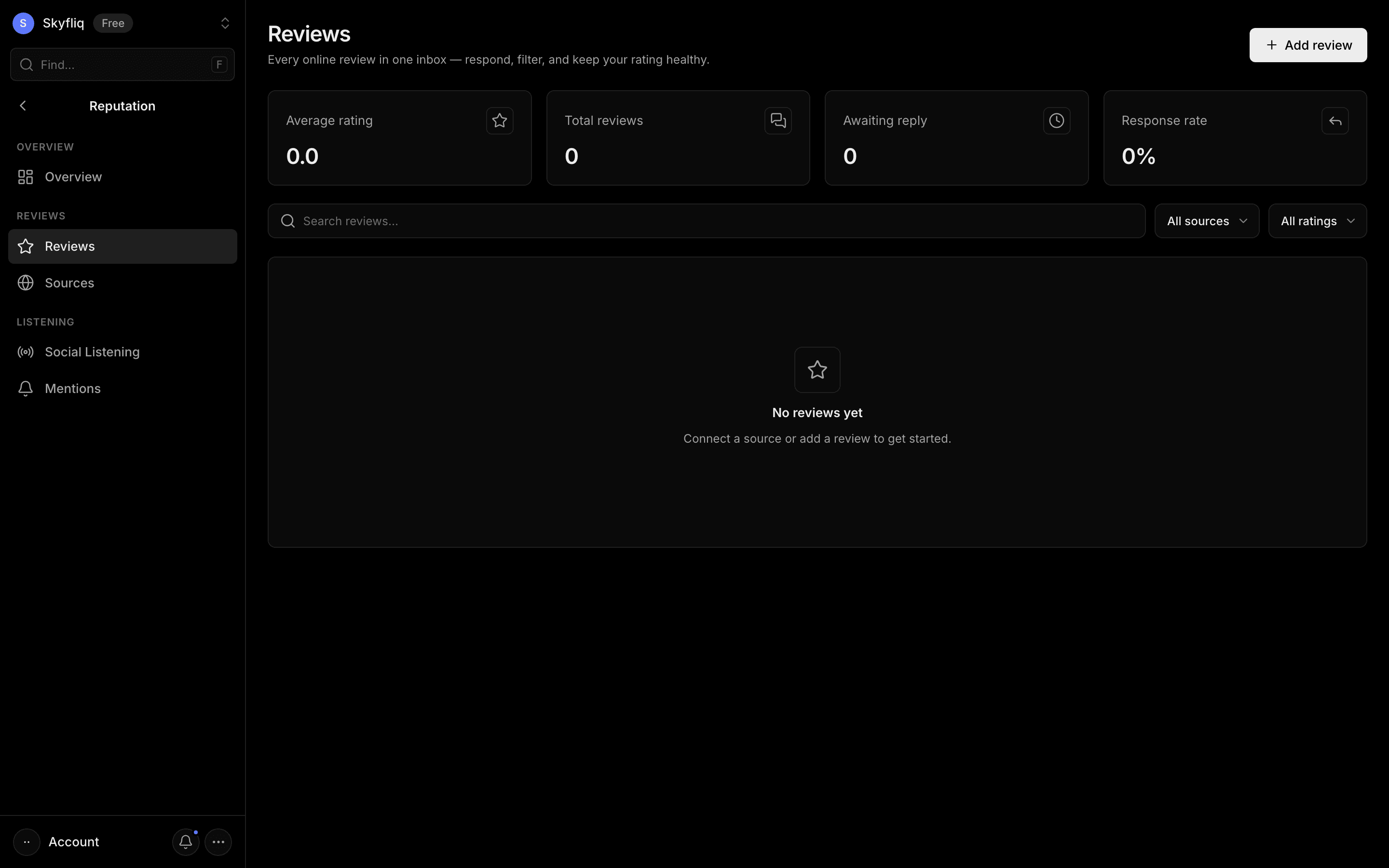Open the more options ellipsis menu
This screenshot has width=1389, height=868.
(x=218, y=841)
